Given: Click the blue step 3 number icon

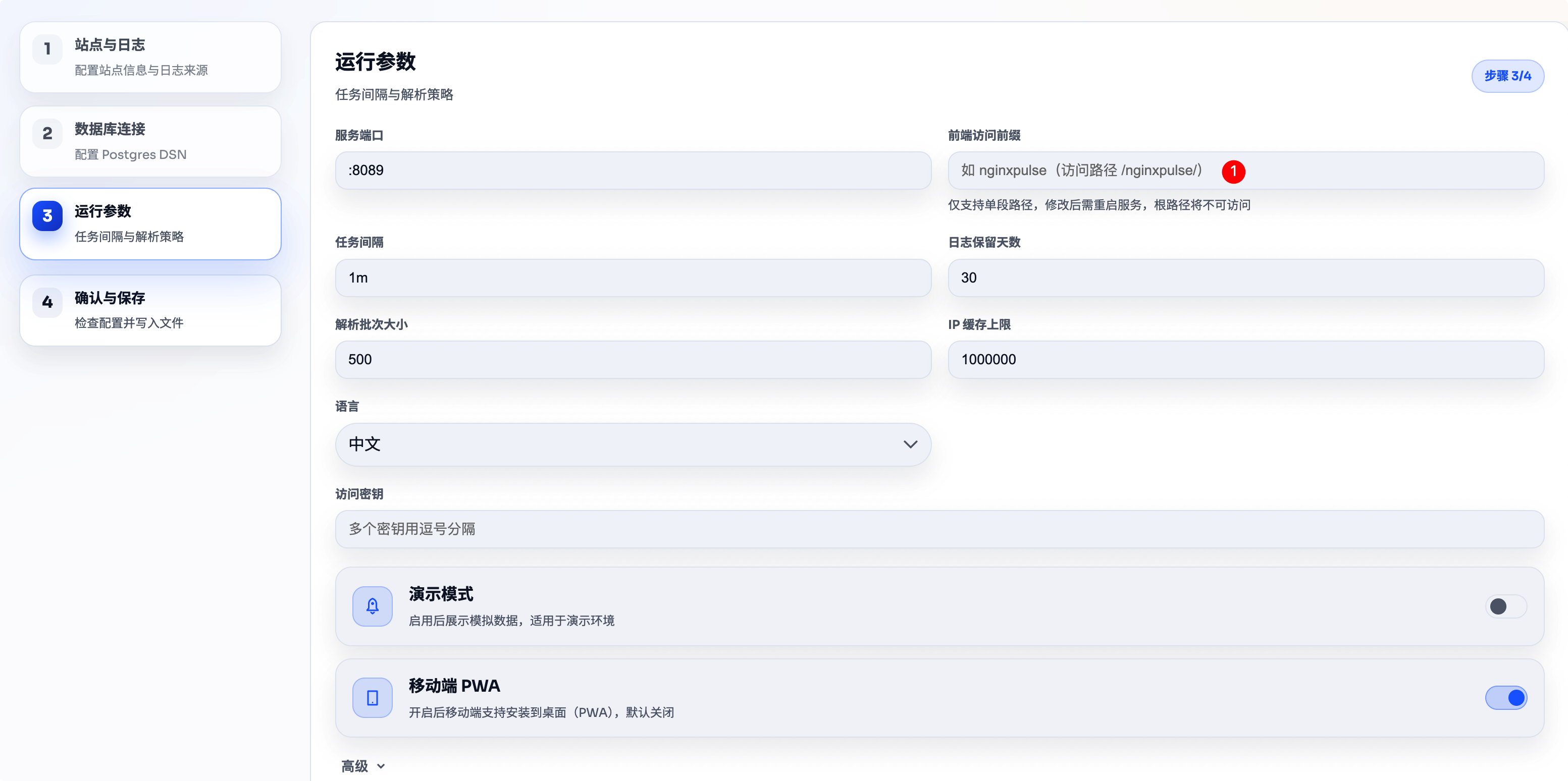Looking at the screenshot, I should coord(47,216).
